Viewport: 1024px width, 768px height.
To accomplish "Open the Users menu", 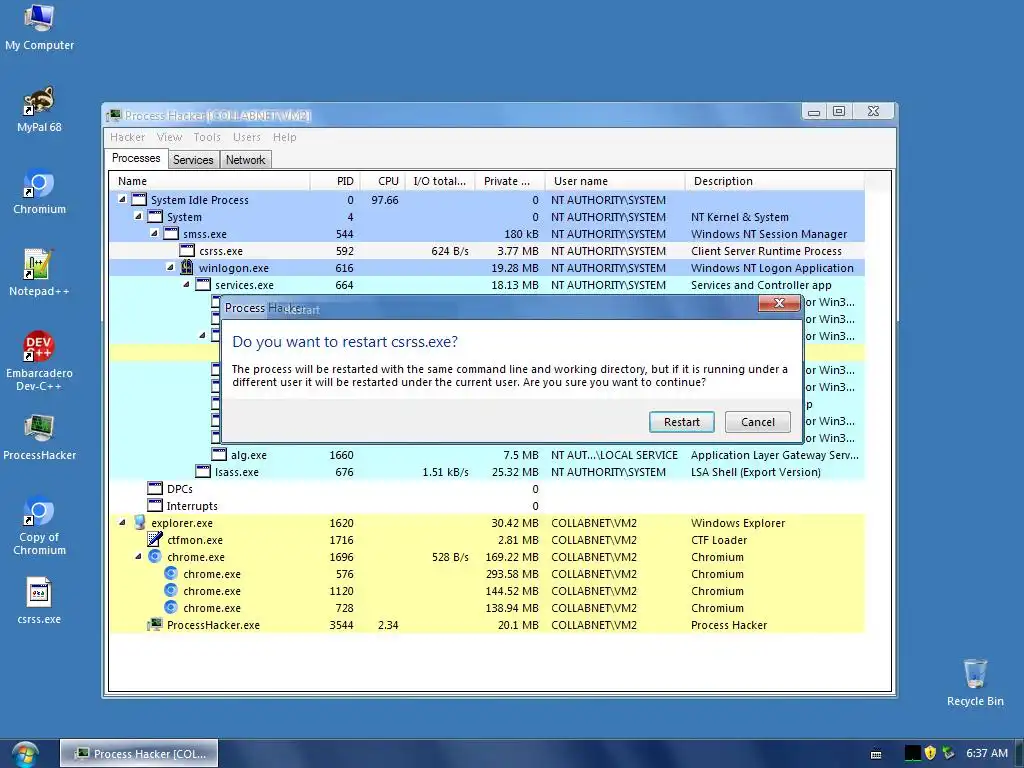I will point(247,137).
